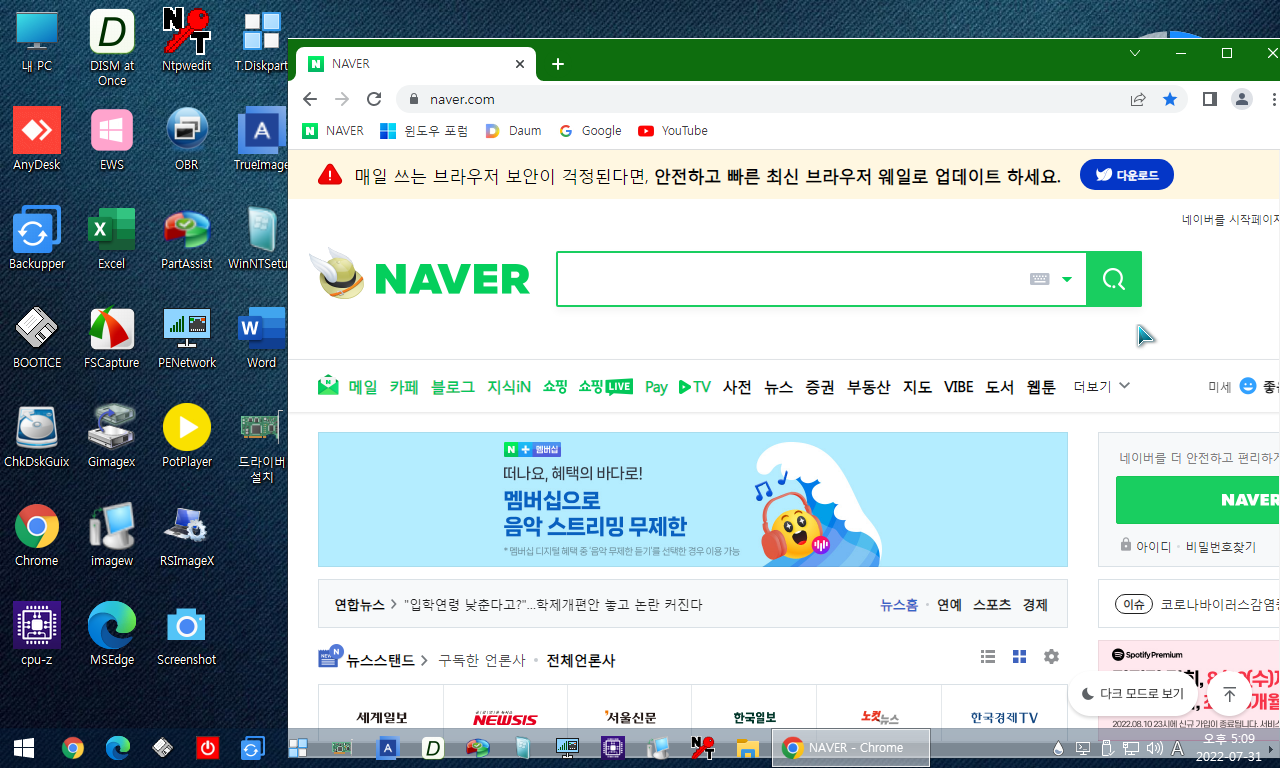Open a new Chrome tab
The height and width of the screenshot is (768, 1280).
(558, 64)
